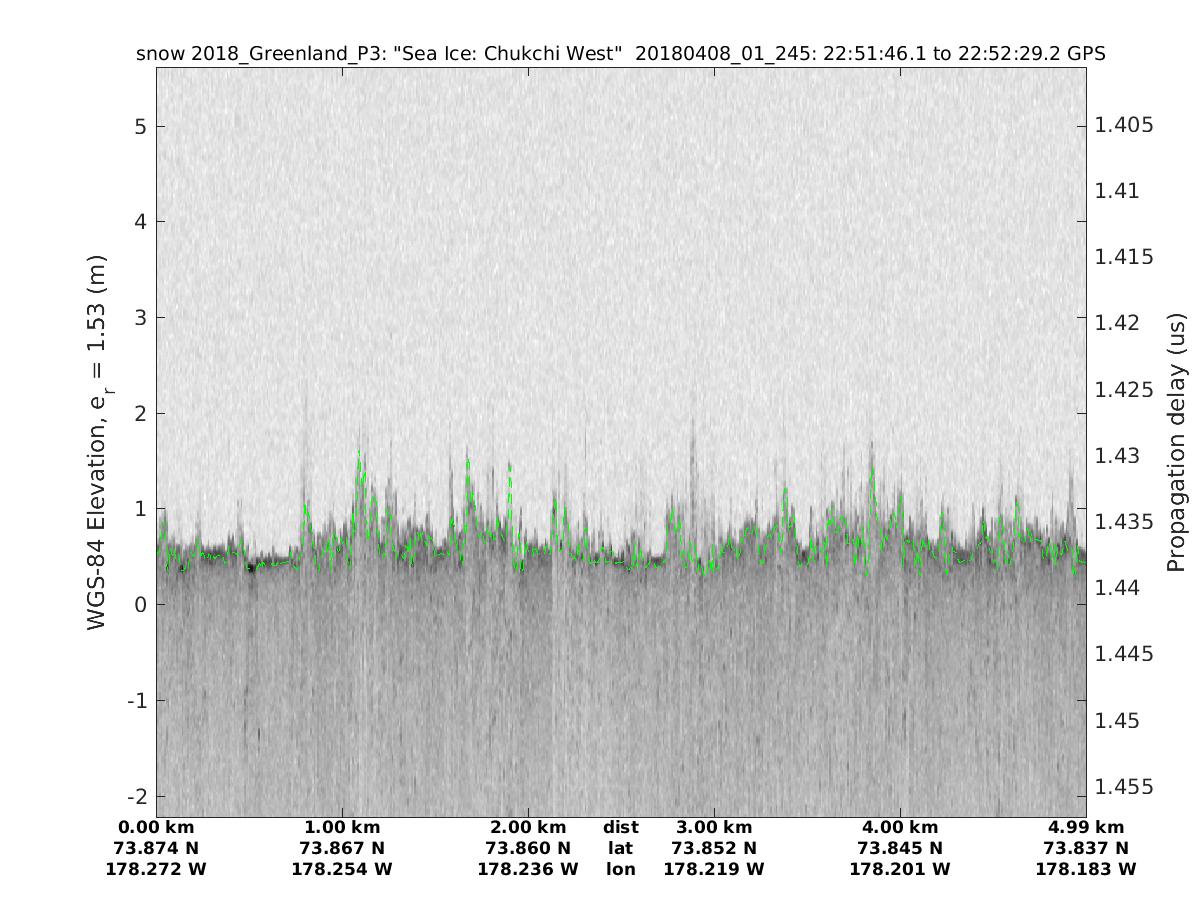The height and width of the screenshot is (900, 1200).
Task: Click the 178.183 W longitude label
Action: click(1086, 869)
